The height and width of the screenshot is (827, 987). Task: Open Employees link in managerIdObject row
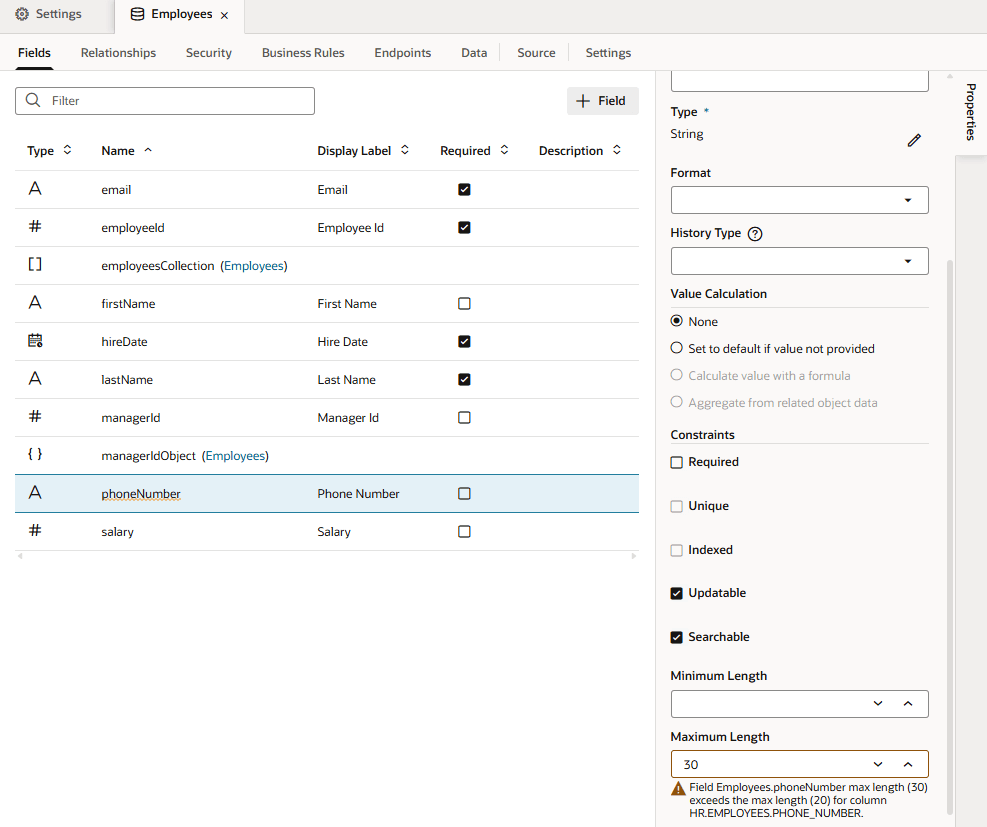pos(235,456)
